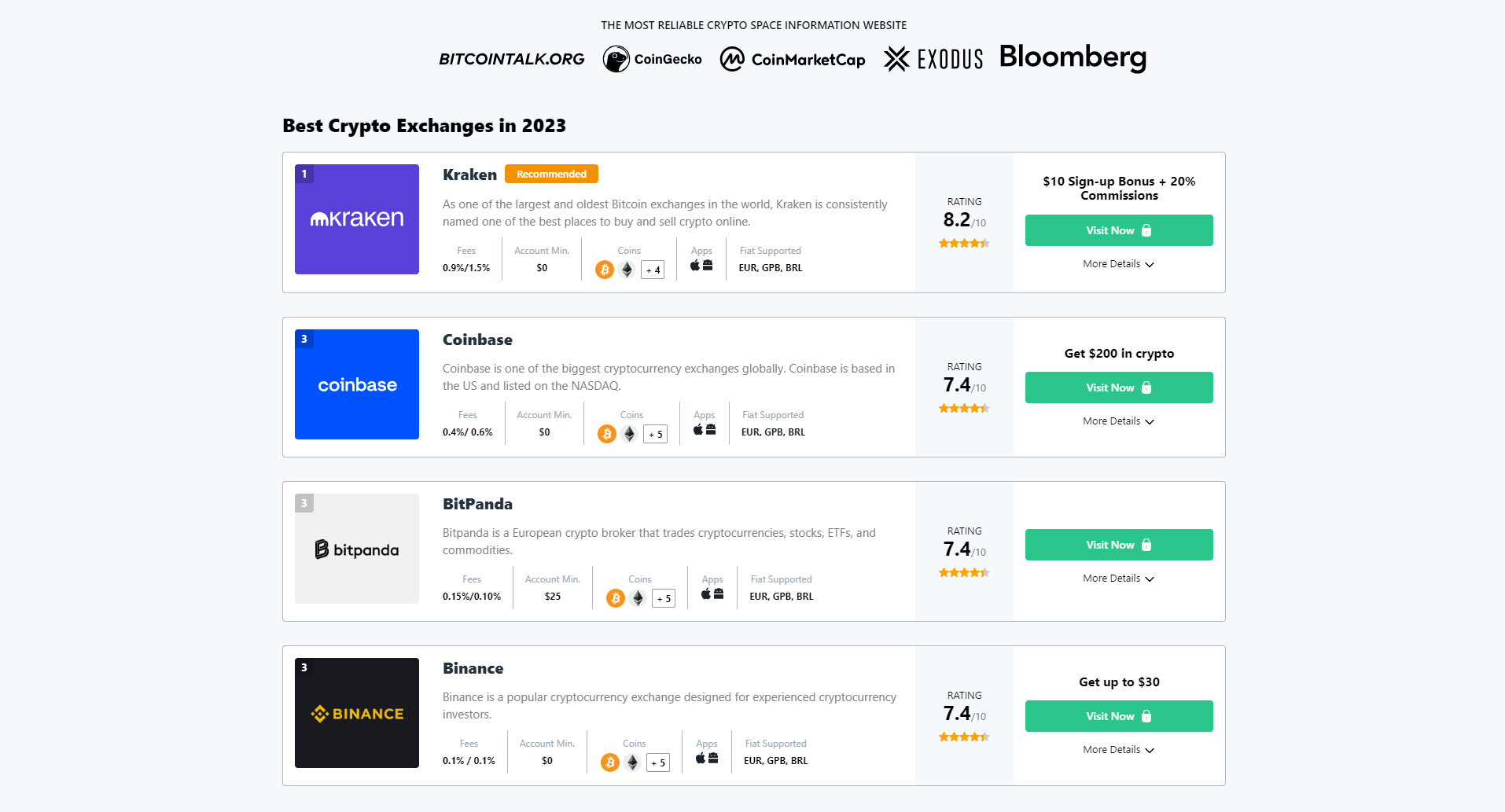Click the Kraken purple logo thumbnail
This screenshot has width=1505, height=812.
[x=357, y=219]
